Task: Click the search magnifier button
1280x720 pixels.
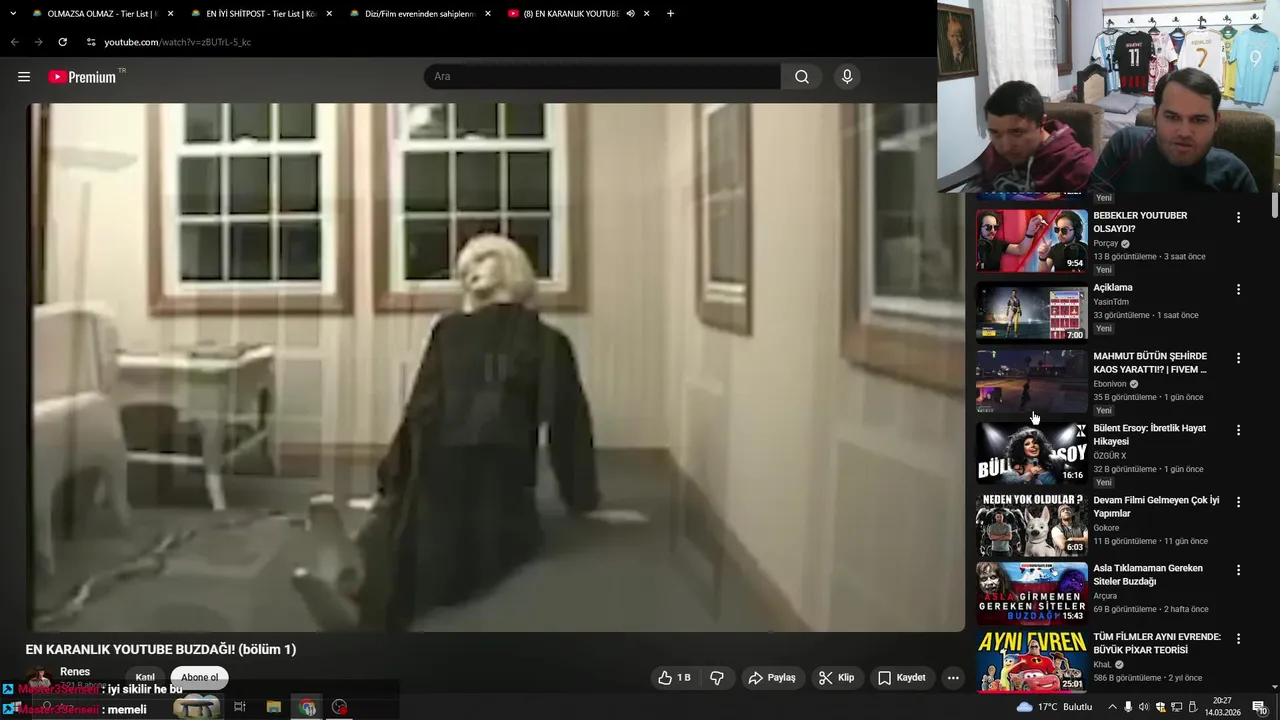Action: (x=802, y=77)
